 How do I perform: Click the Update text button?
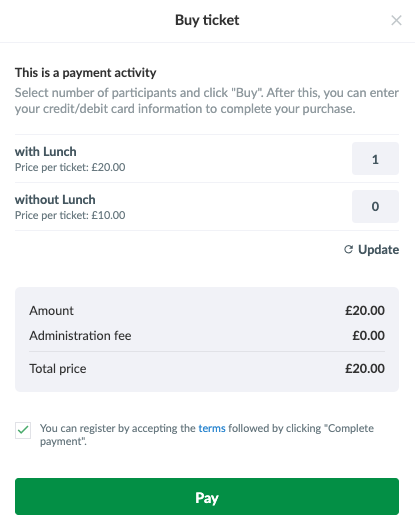click(378, 250)
